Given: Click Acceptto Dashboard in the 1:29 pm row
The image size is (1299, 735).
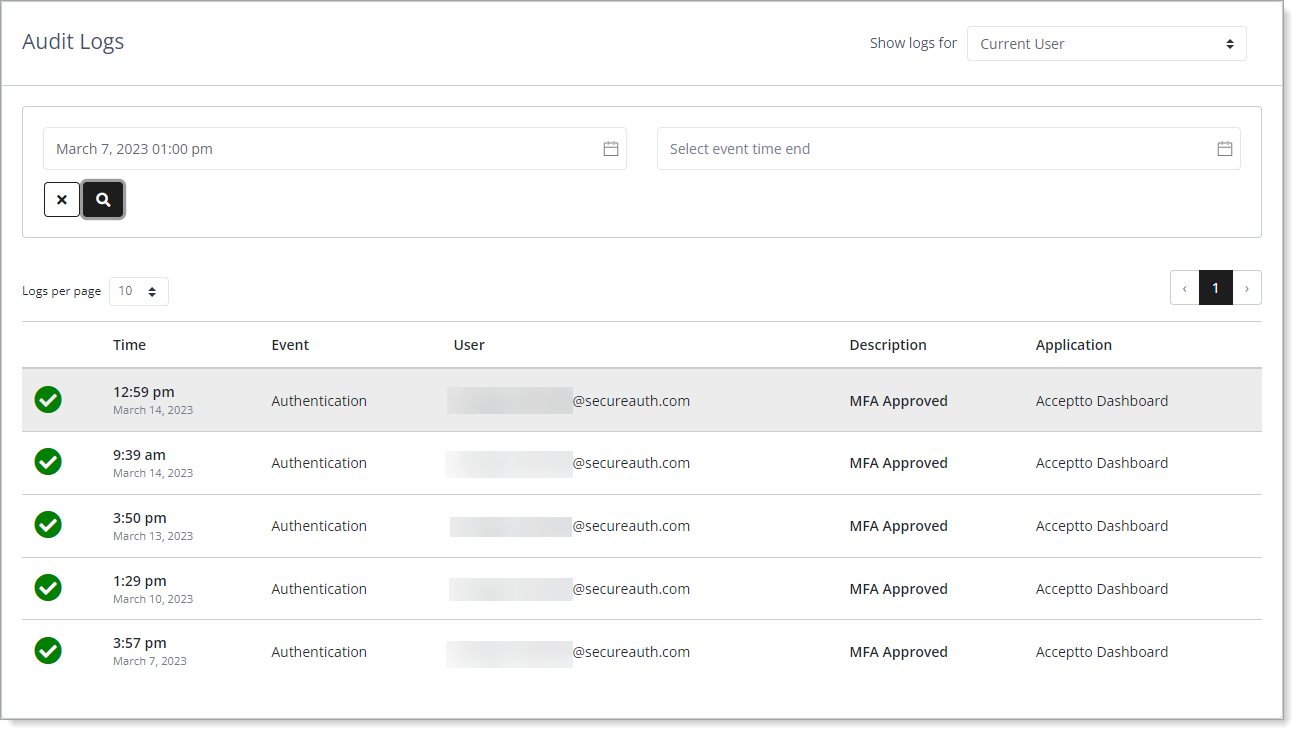Looking at the screenshot, I should pyautogui.click(x=1102, y=589).
